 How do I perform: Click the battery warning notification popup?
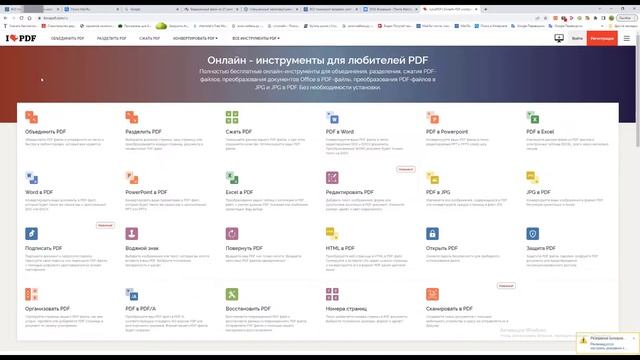click(x=608, y=343)
